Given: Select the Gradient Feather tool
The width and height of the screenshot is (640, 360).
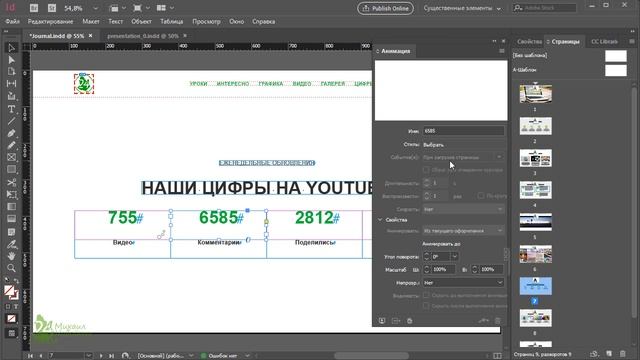Looking at the screenshot, I should pos(11,219).
